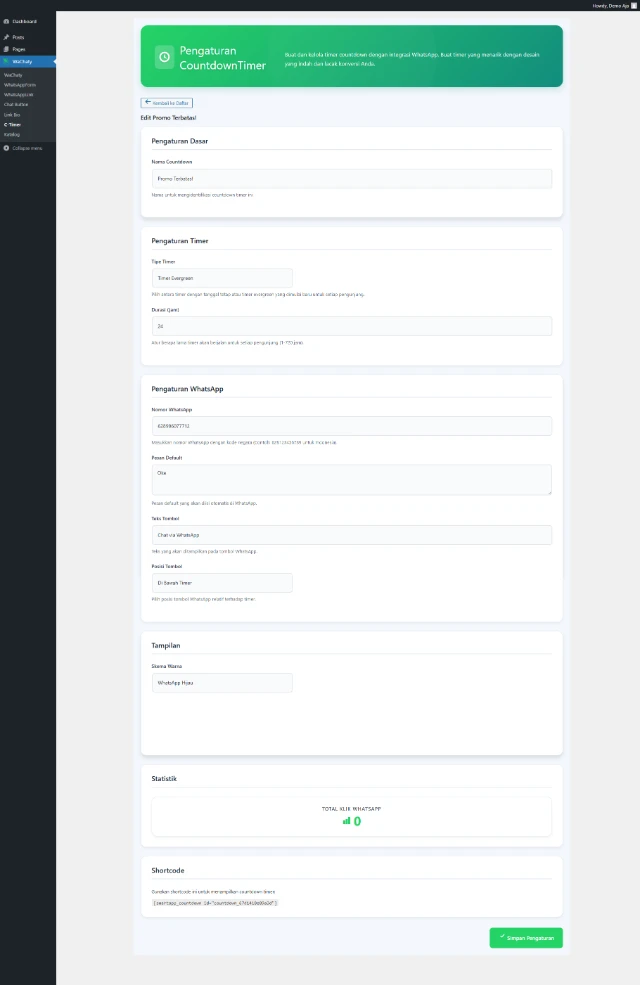Click the WaChaty plugin icon

click(x=6, y=61)
